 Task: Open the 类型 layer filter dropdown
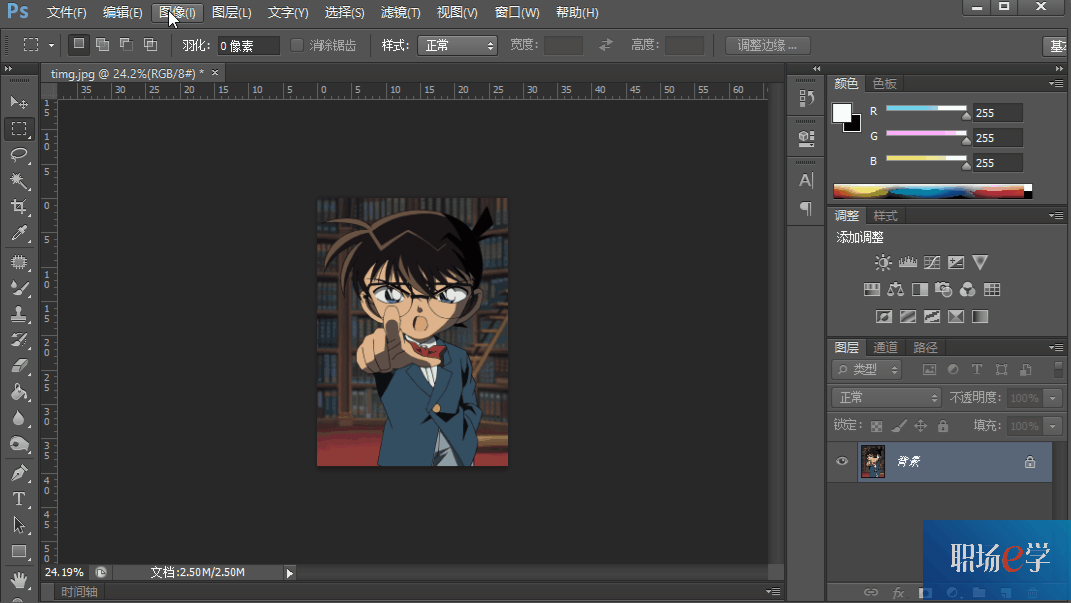(867, 369)
